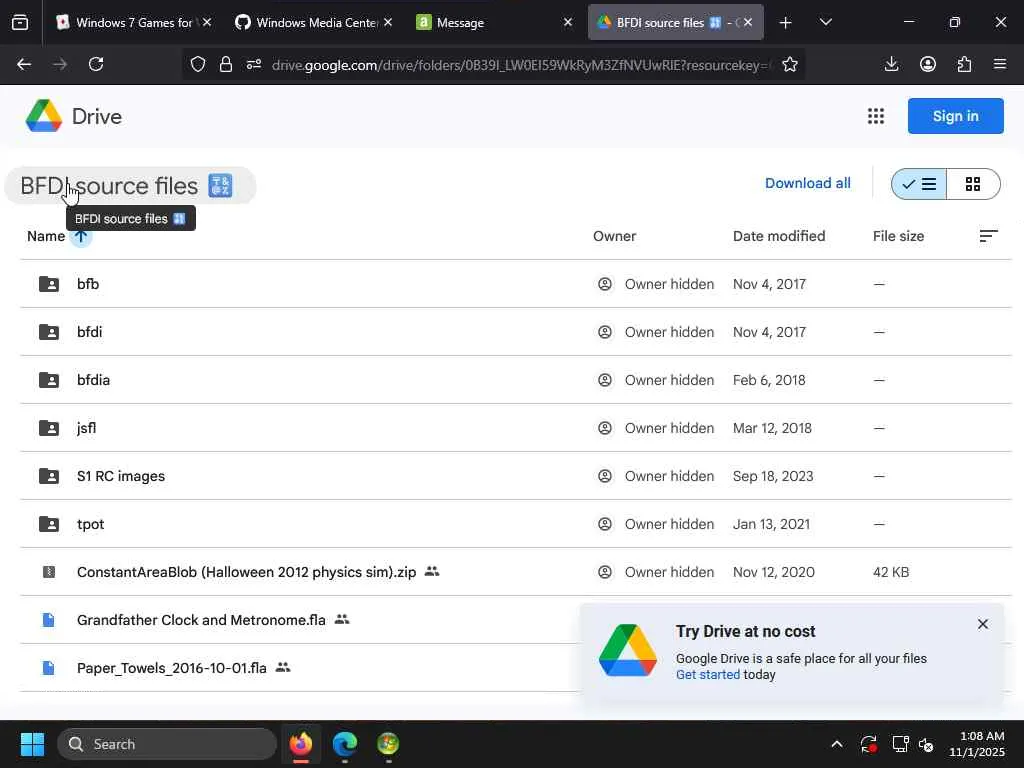The height and width of the screenshot is (768, 1024).
Task: Select Paper_Towels_2016-10-01.fla file
Action: coord(172,668)
